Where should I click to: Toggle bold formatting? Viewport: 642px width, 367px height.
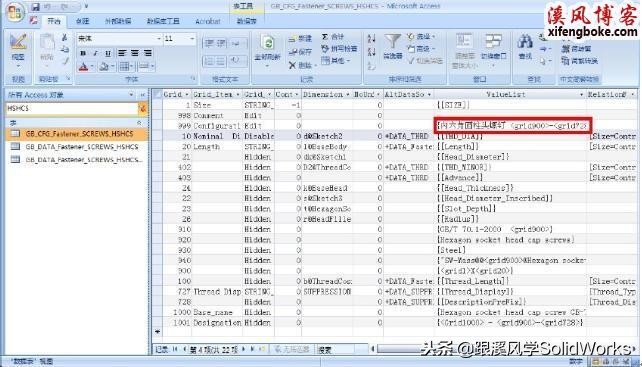coord(83,53)
